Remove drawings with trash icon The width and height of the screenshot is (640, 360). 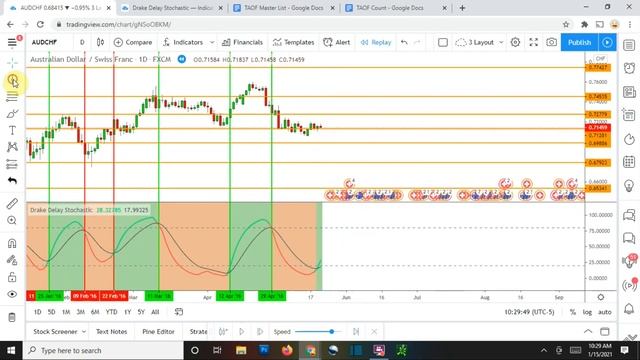pyautogui.click(x=12, y=317)
